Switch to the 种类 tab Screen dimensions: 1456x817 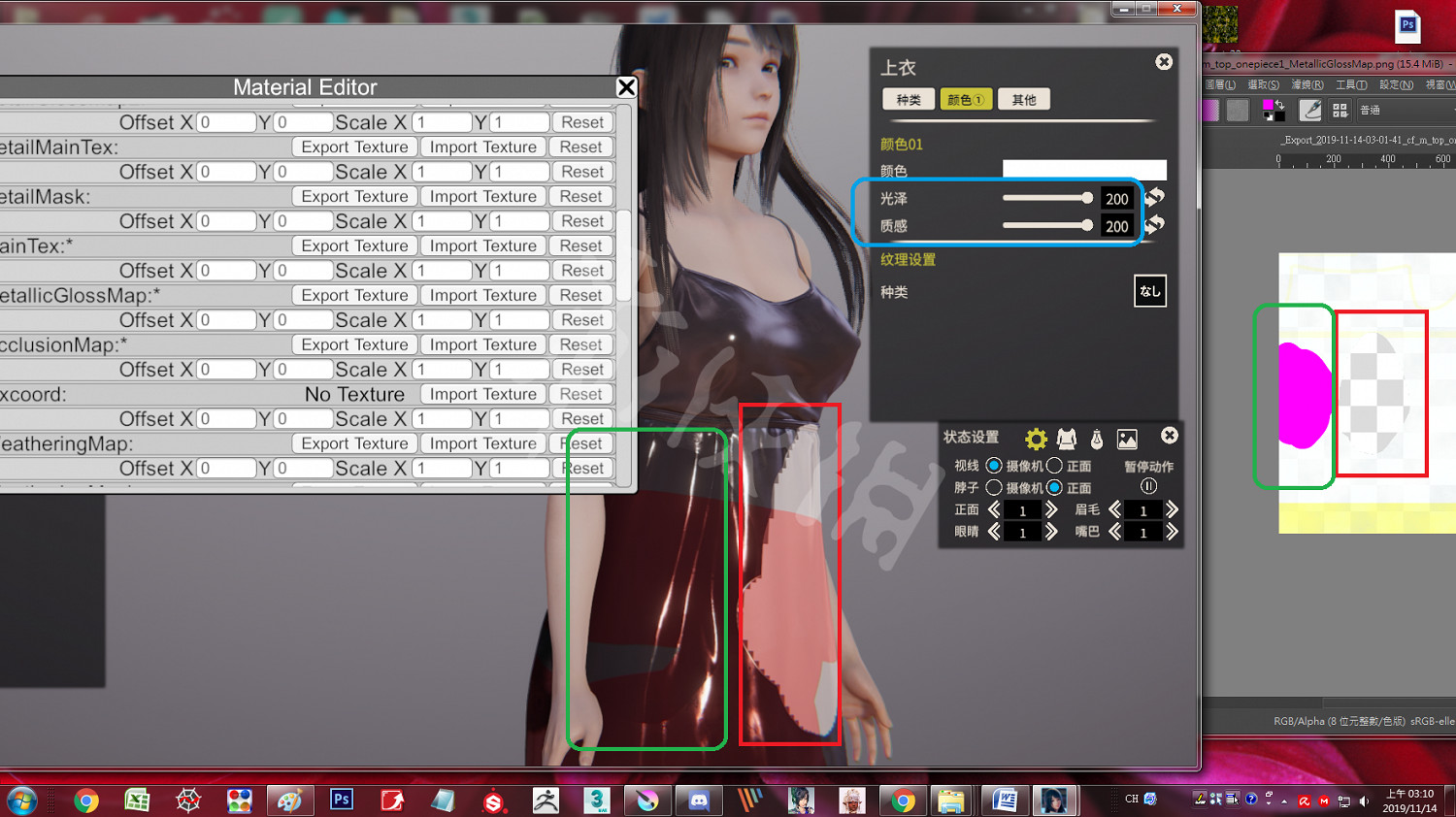[909, 100]
